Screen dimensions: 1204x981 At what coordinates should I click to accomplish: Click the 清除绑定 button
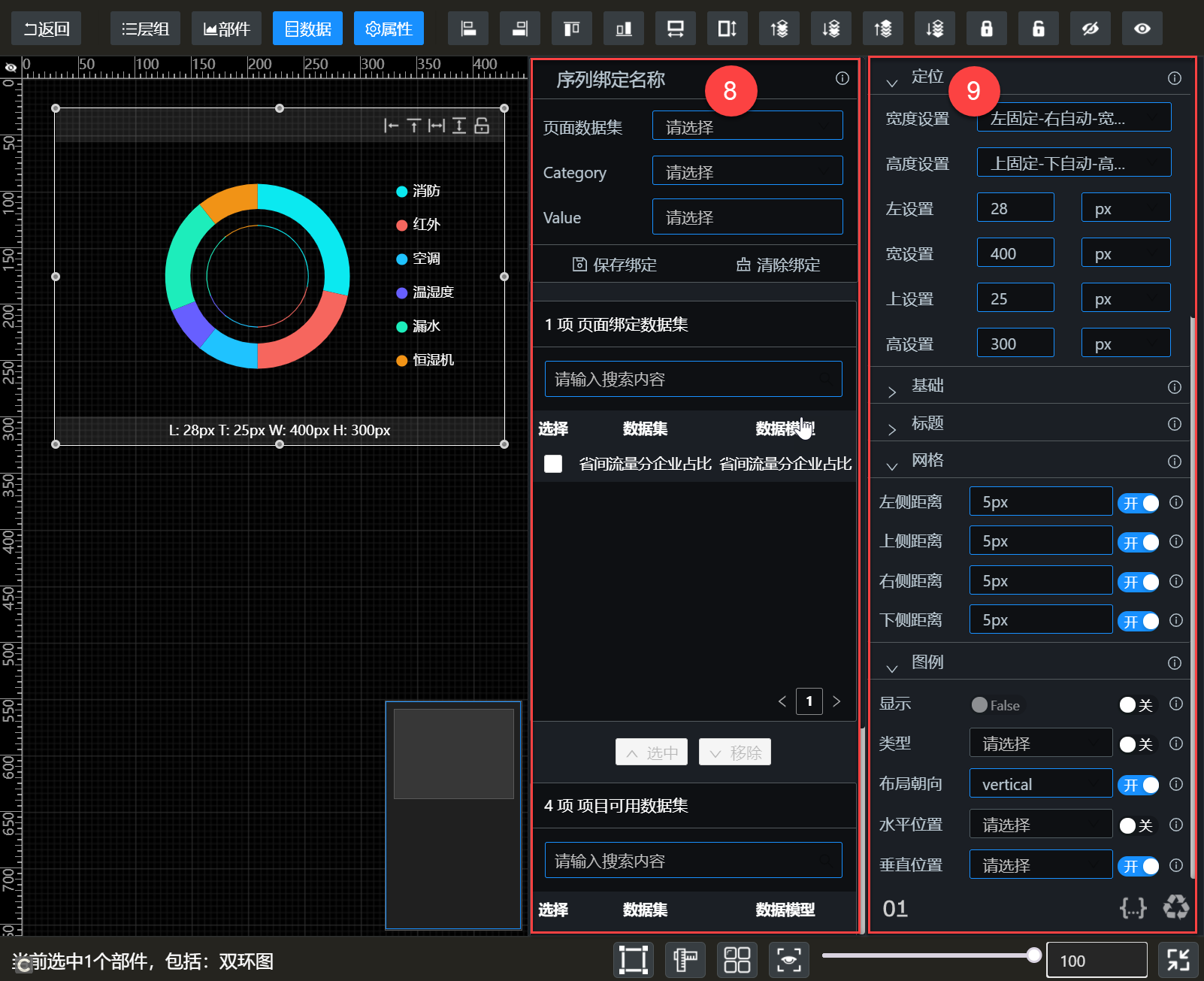(778, 265)
